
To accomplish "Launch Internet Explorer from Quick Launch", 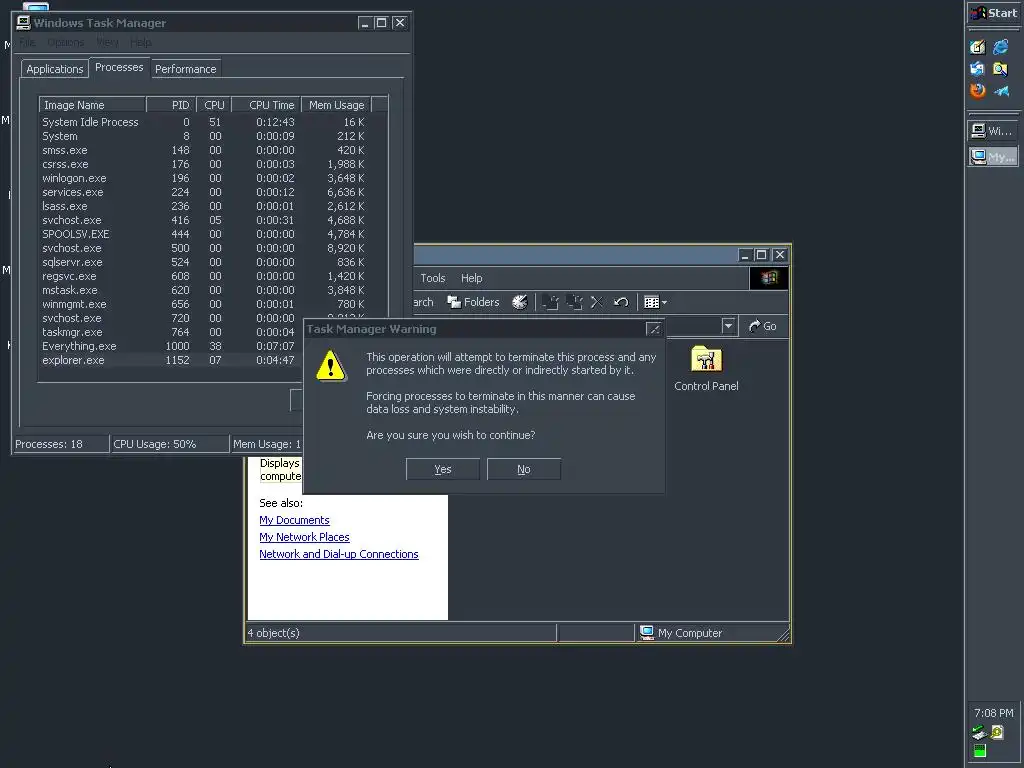I will pyautogui.click(x=1000, y=46).
